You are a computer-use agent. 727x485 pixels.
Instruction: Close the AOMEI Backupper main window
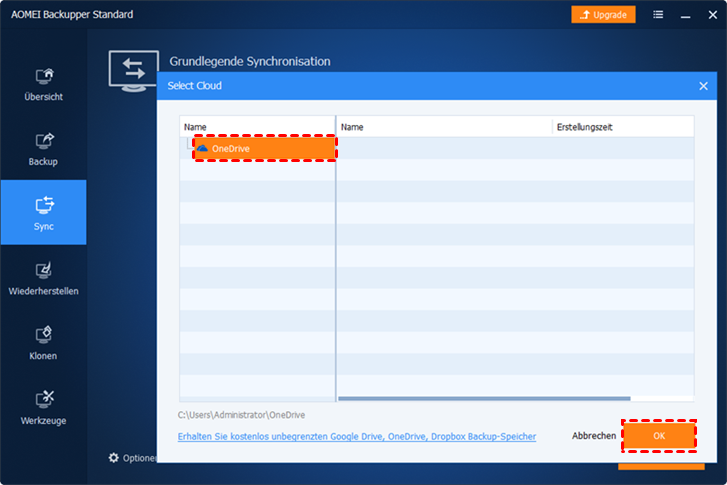[713, 15]
